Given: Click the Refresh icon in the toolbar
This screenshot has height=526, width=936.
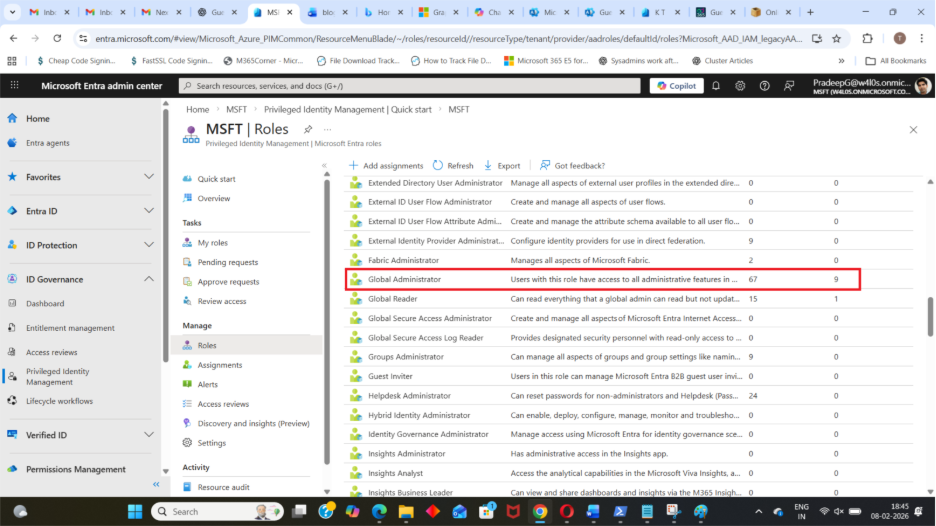Looking at the screenshot, I should pos(438,165).
